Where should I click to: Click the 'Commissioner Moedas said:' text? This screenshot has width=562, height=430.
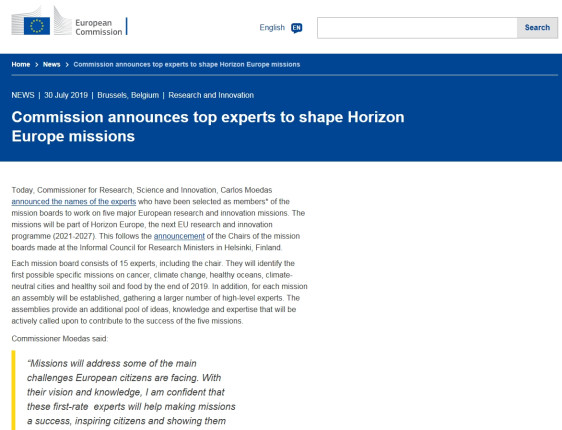(x=59, y=339)
